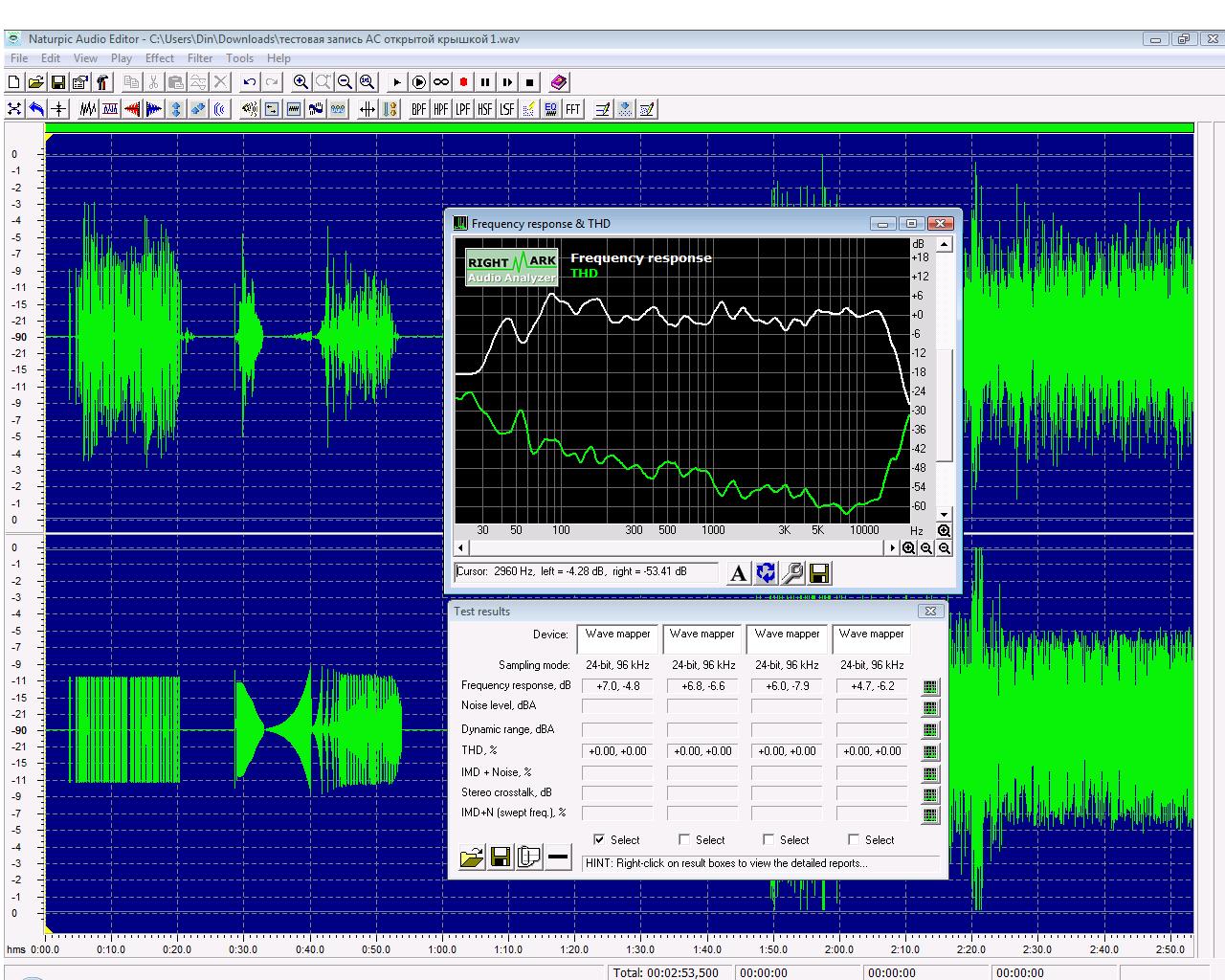Click the +7.0, -4.8 frequency response result box
Viewport: 1225px width, 980px height.
pos(618,686)
